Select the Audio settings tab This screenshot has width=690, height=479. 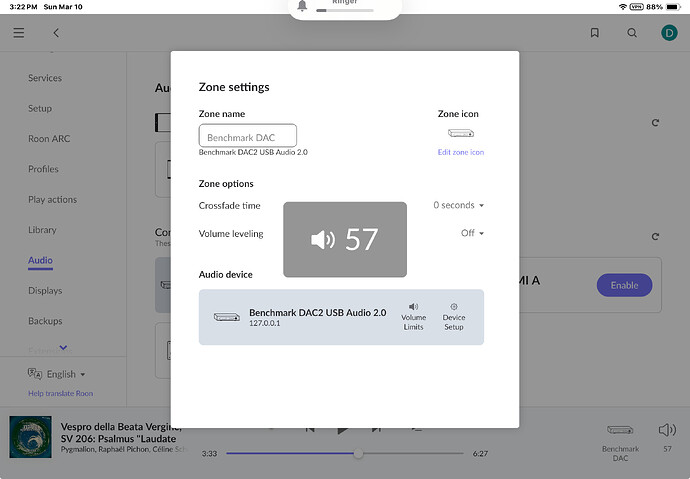(x=40, y=260)
